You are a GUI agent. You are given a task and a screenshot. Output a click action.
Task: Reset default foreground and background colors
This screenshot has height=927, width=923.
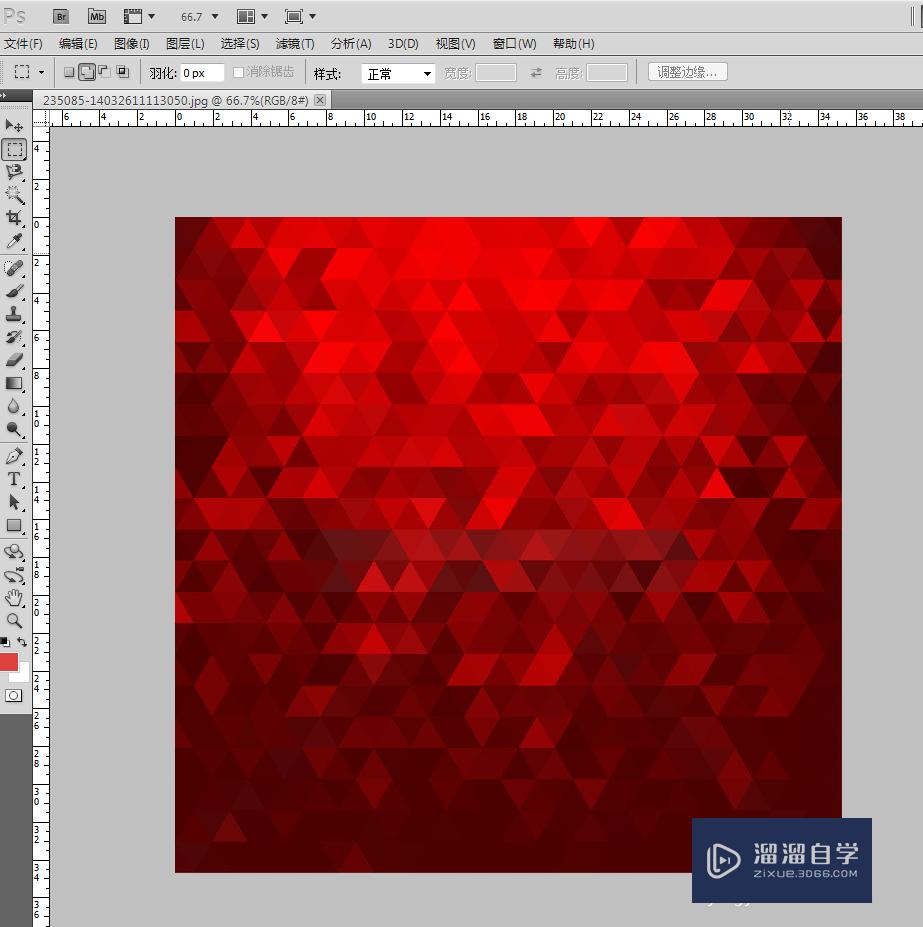point(5,642)
